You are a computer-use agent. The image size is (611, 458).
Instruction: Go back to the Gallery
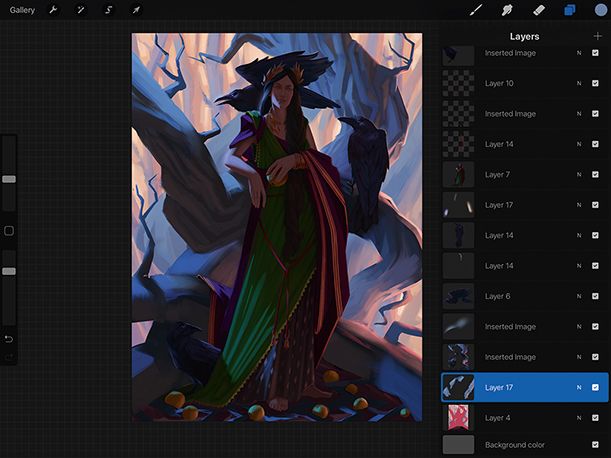(22, 10)
